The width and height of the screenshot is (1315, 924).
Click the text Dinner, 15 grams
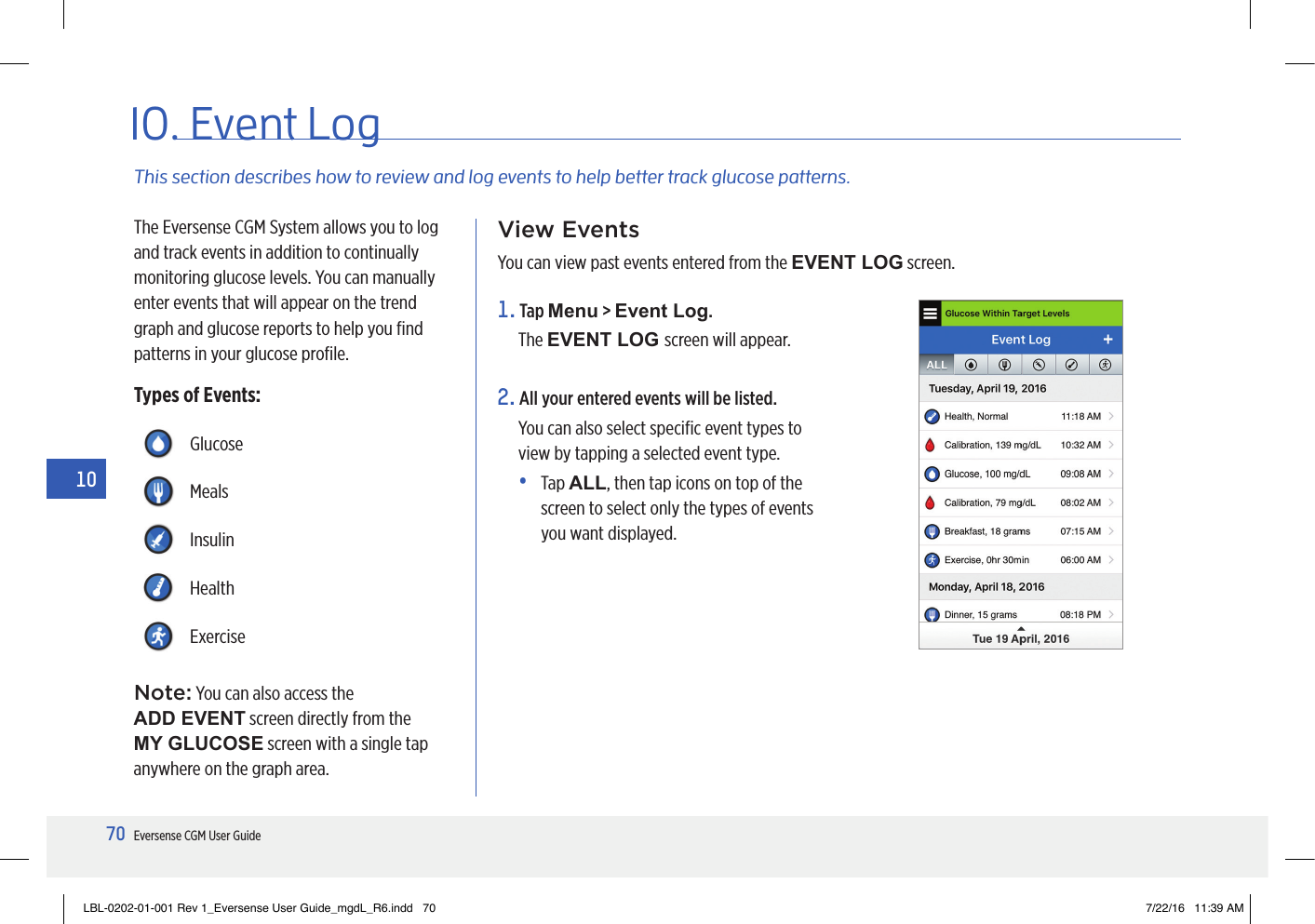(x=981, y=615)
